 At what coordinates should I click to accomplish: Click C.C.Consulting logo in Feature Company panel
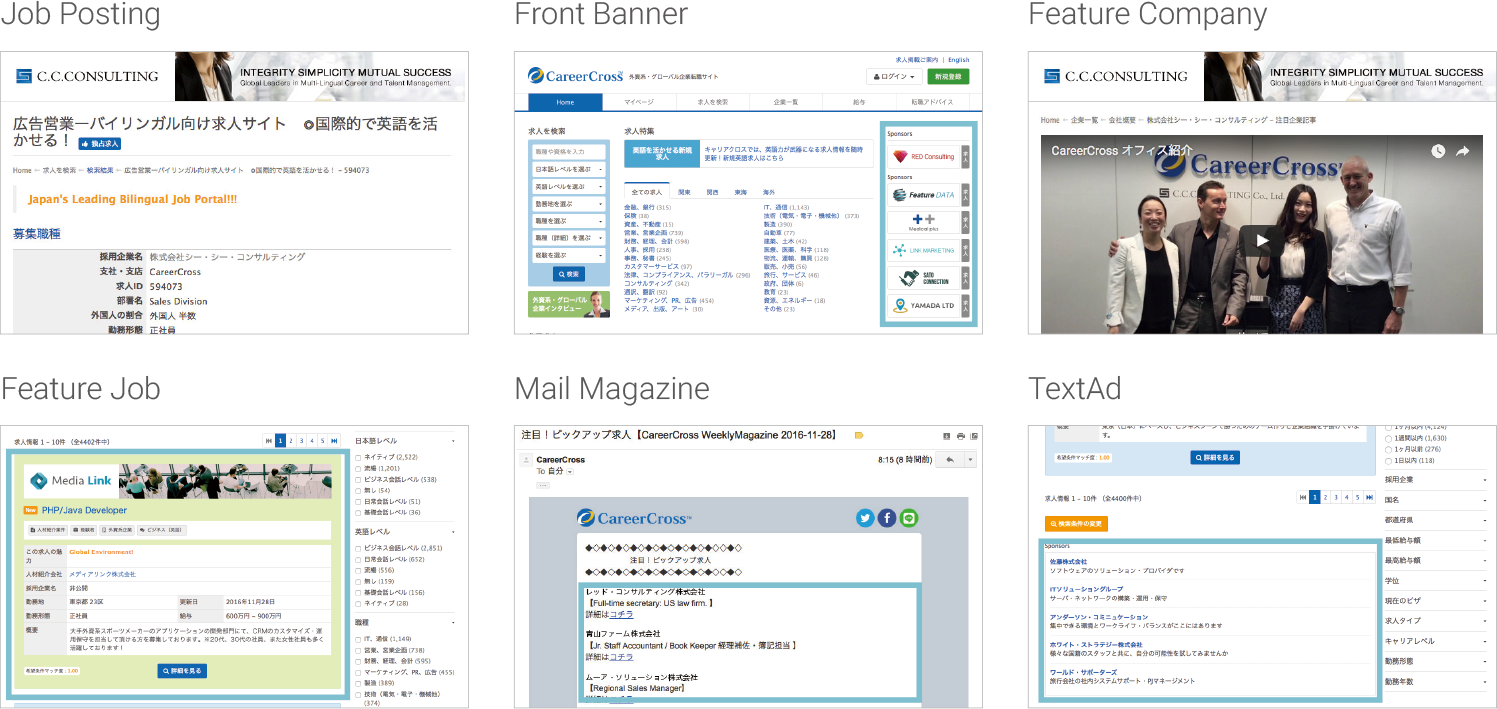[1115, 76]
